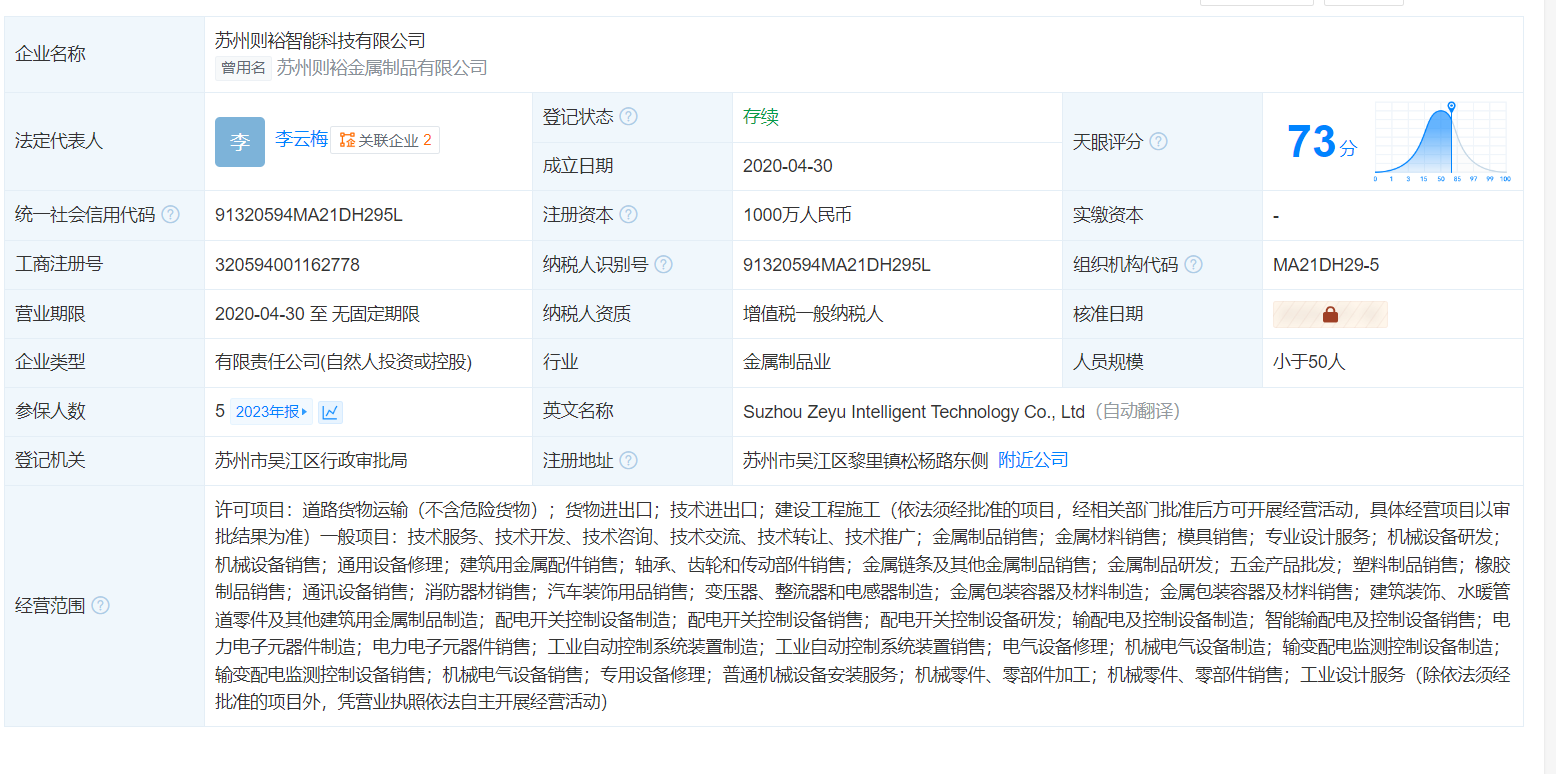The height and width of the screenshot is (774, 1556).
Task: Open 附近公司 link
Action: tap(1033, 460)
